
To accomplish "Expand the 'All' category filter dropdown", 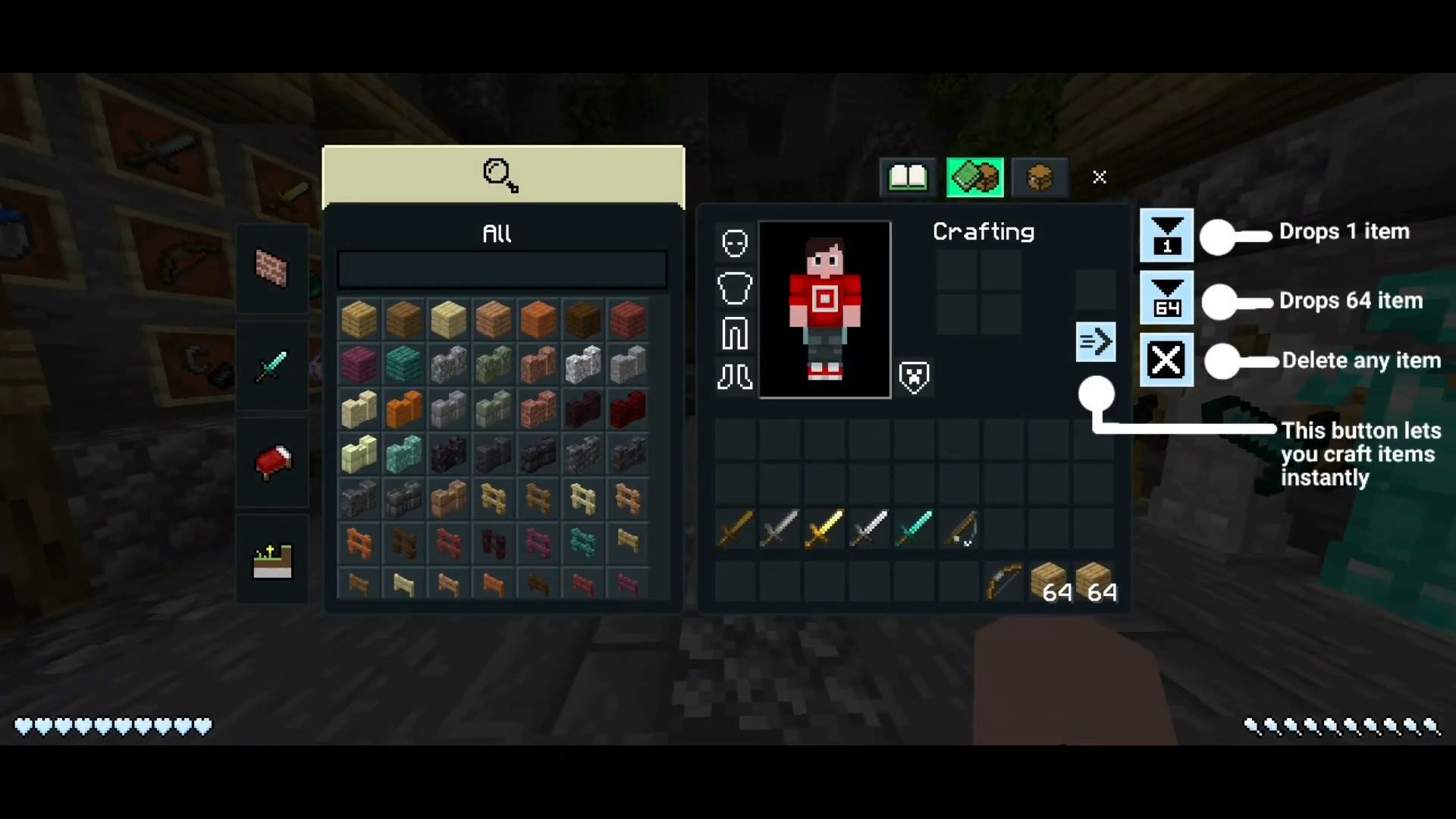I will tap(498, 231).
